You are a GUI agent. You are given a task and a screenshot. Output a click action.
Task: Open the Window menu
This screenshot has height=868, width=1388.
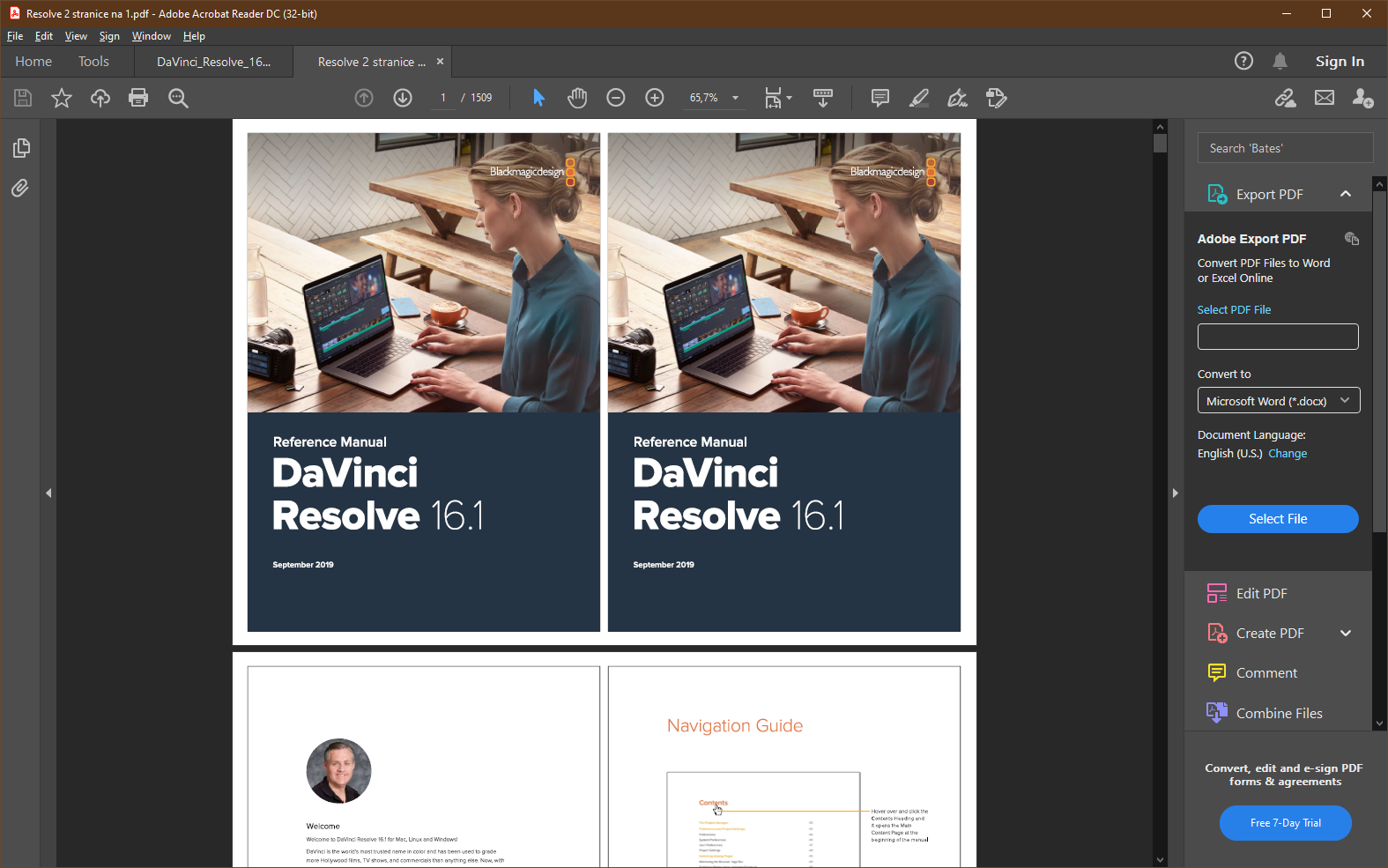point(151,36)
